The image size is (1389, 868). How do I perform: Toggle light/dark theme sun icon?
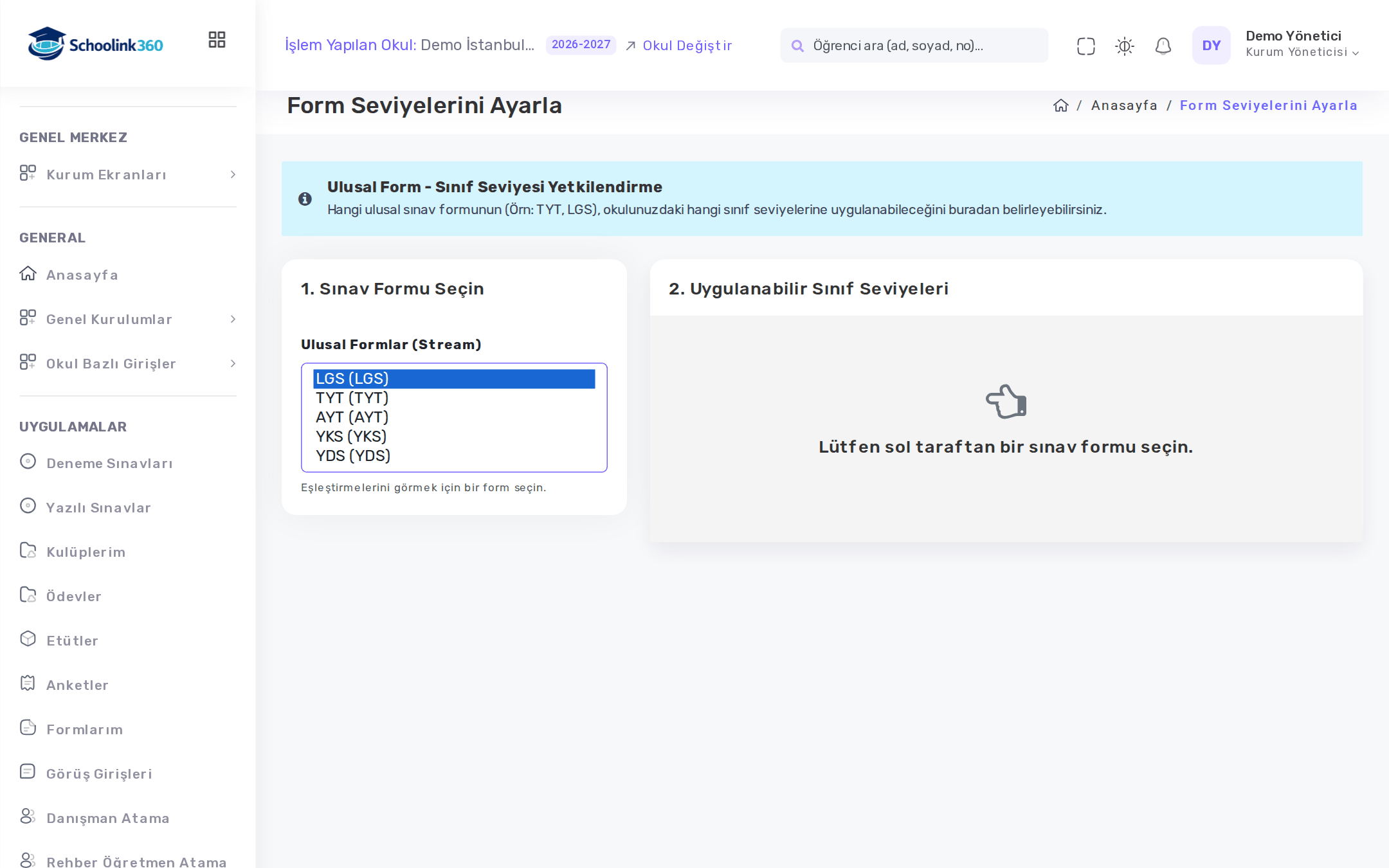[x=1124, y=46]
